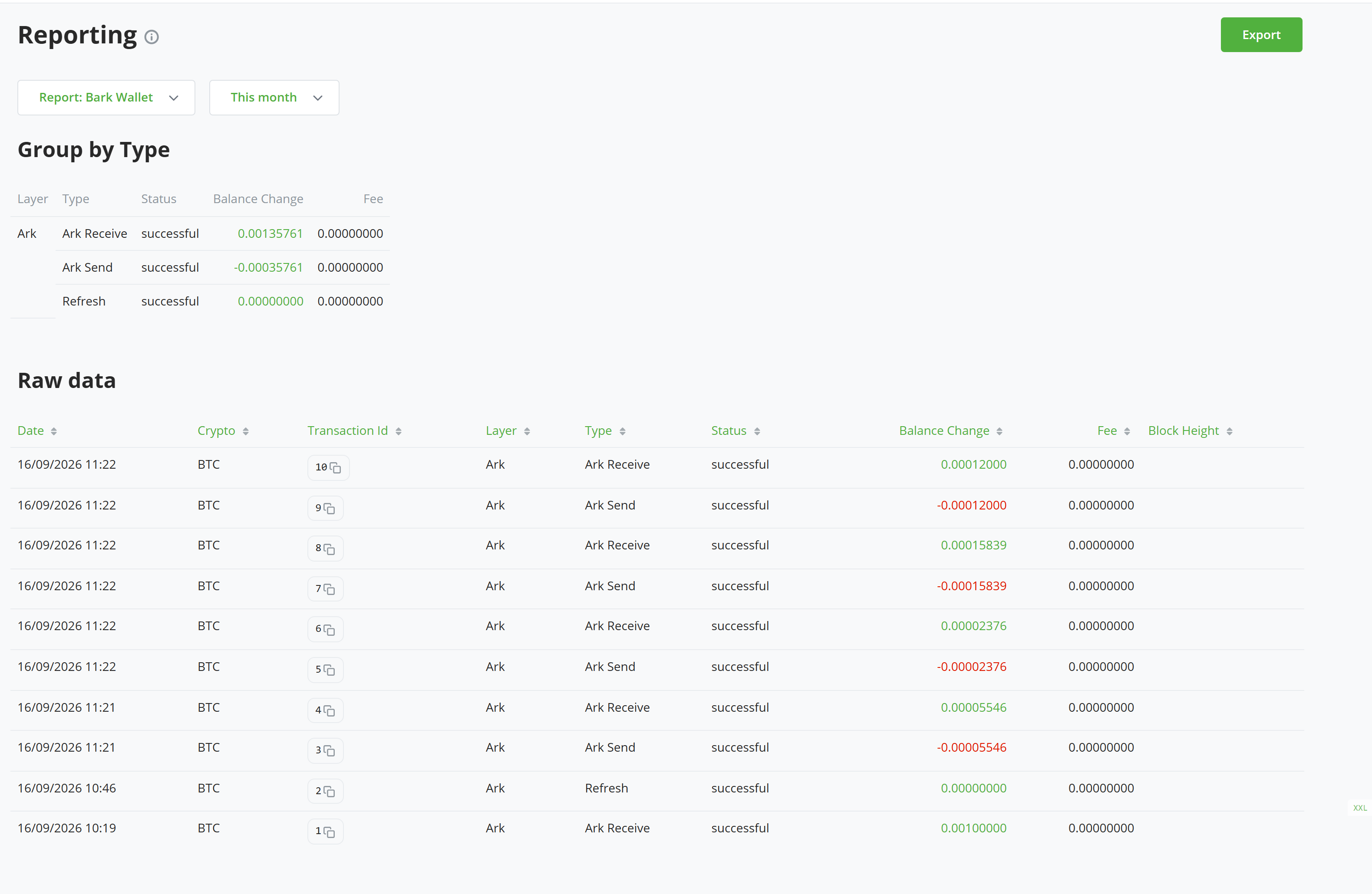1372x894 pixels.
Task: Copy transaction ID 2
Action: [329, 792]
